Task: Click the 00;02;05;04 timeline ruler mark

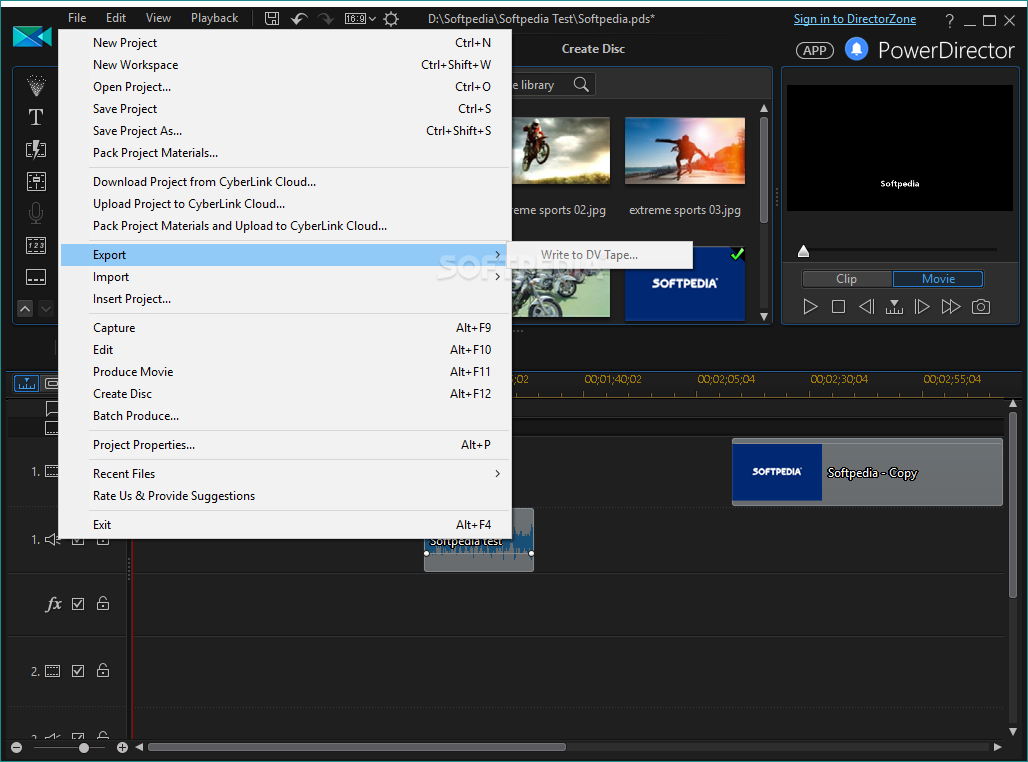Action: (x=726, y=379)
